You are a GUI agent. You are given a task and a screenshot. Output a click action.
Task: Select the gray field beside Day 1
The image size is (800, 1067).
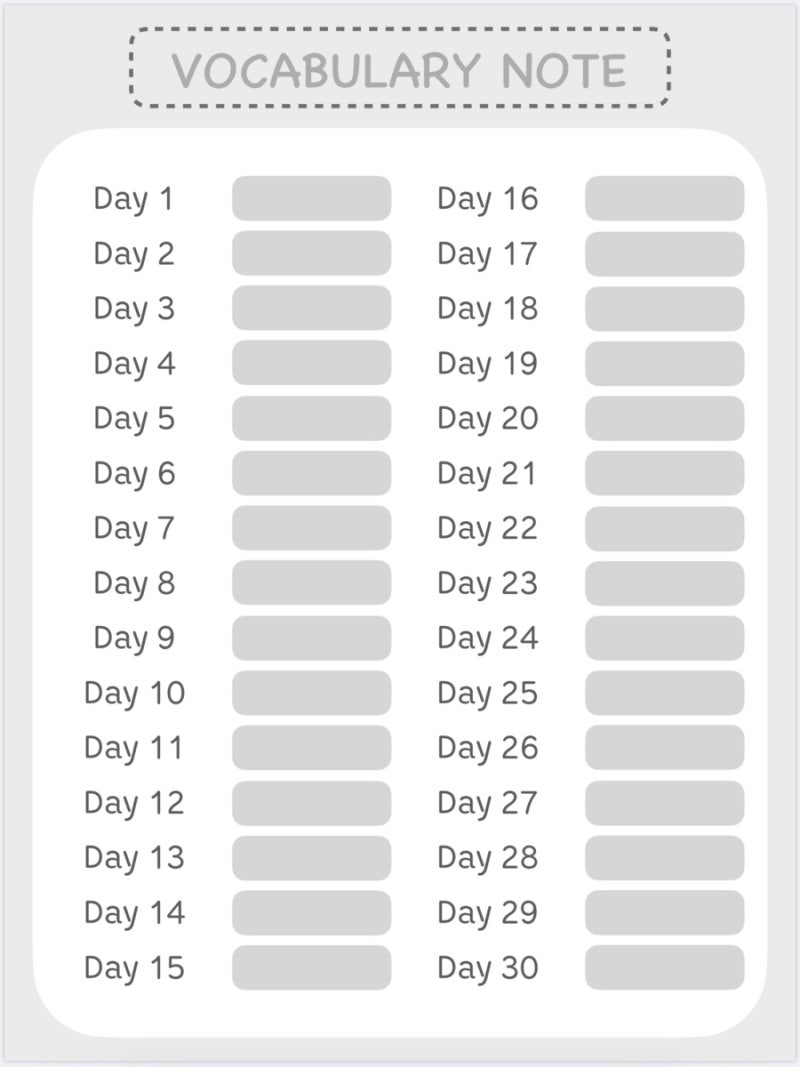pos(312,198)
